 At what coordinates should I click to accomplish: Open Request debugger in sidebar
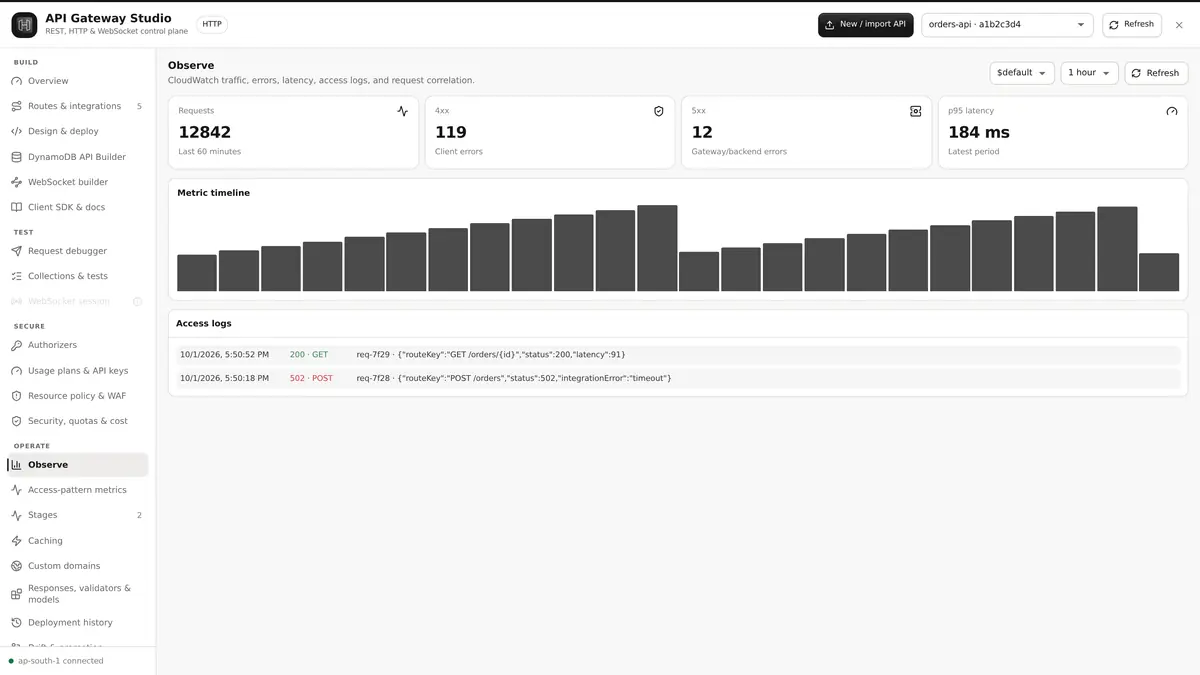(x=78, y=251)
